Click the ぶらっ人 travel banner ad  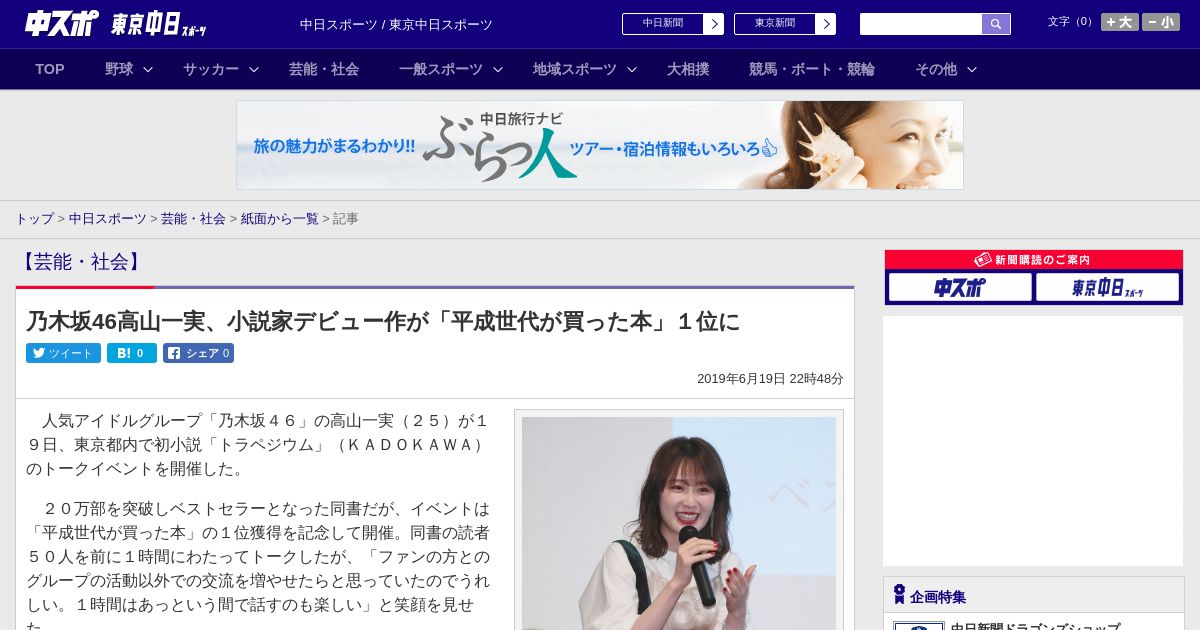600,145
